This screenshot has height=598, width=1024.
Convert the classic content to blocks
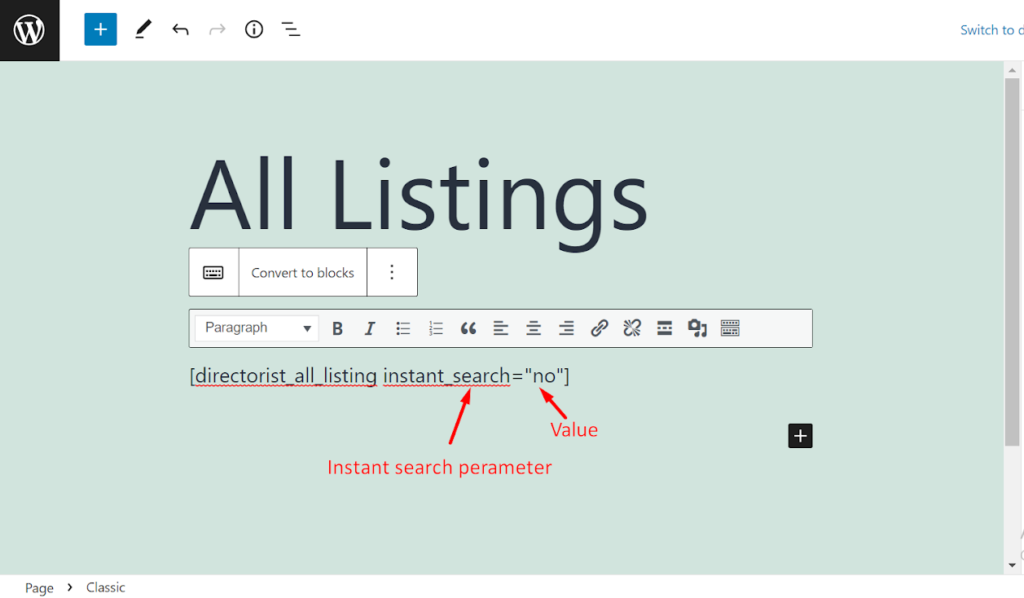302,272
